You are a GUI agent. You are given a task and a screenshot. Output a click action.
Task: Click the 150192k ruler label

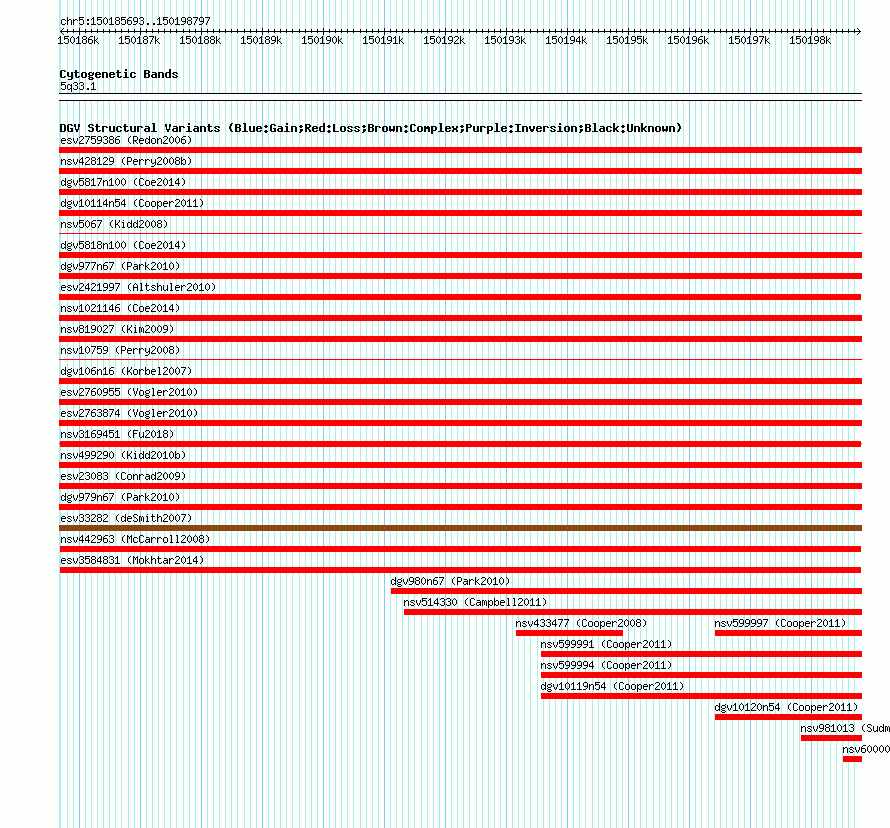(444, 40)
